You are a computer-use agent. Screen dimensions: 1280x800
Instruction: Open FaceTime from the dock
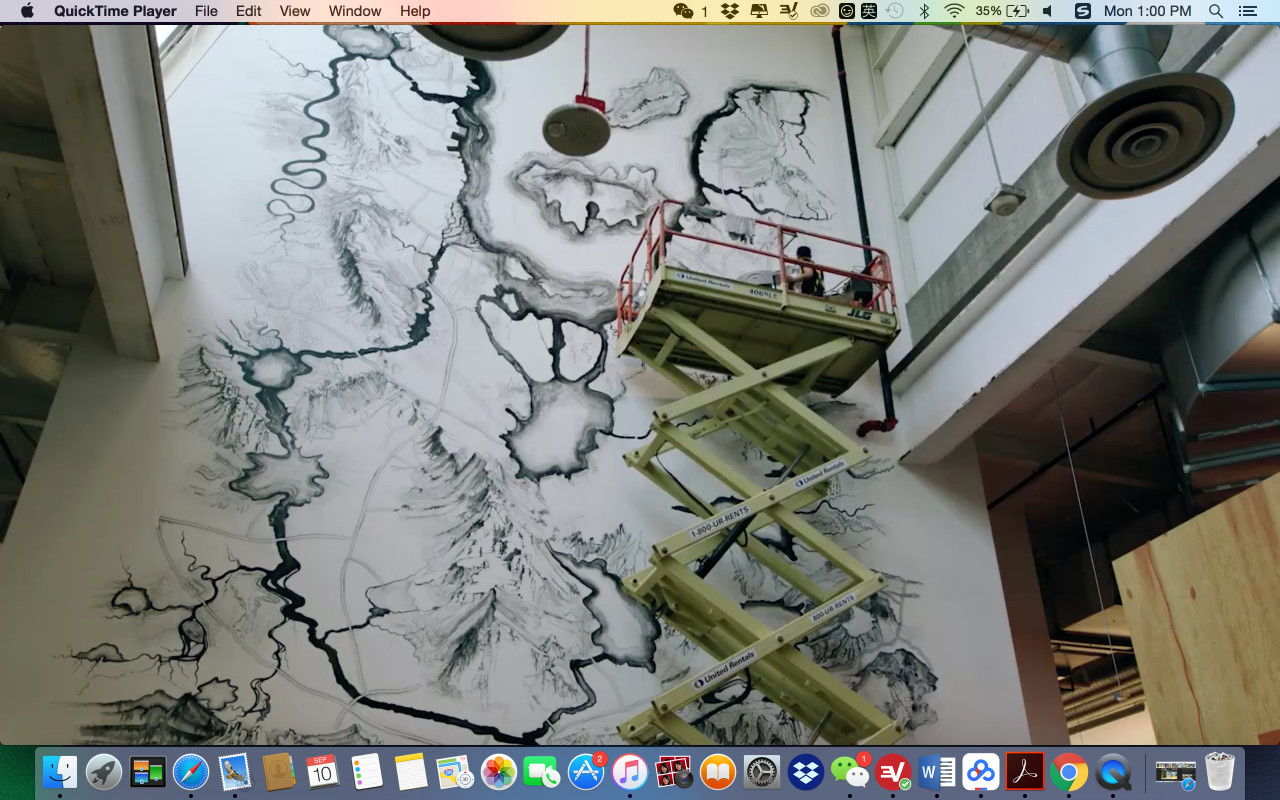pos(542,772)
